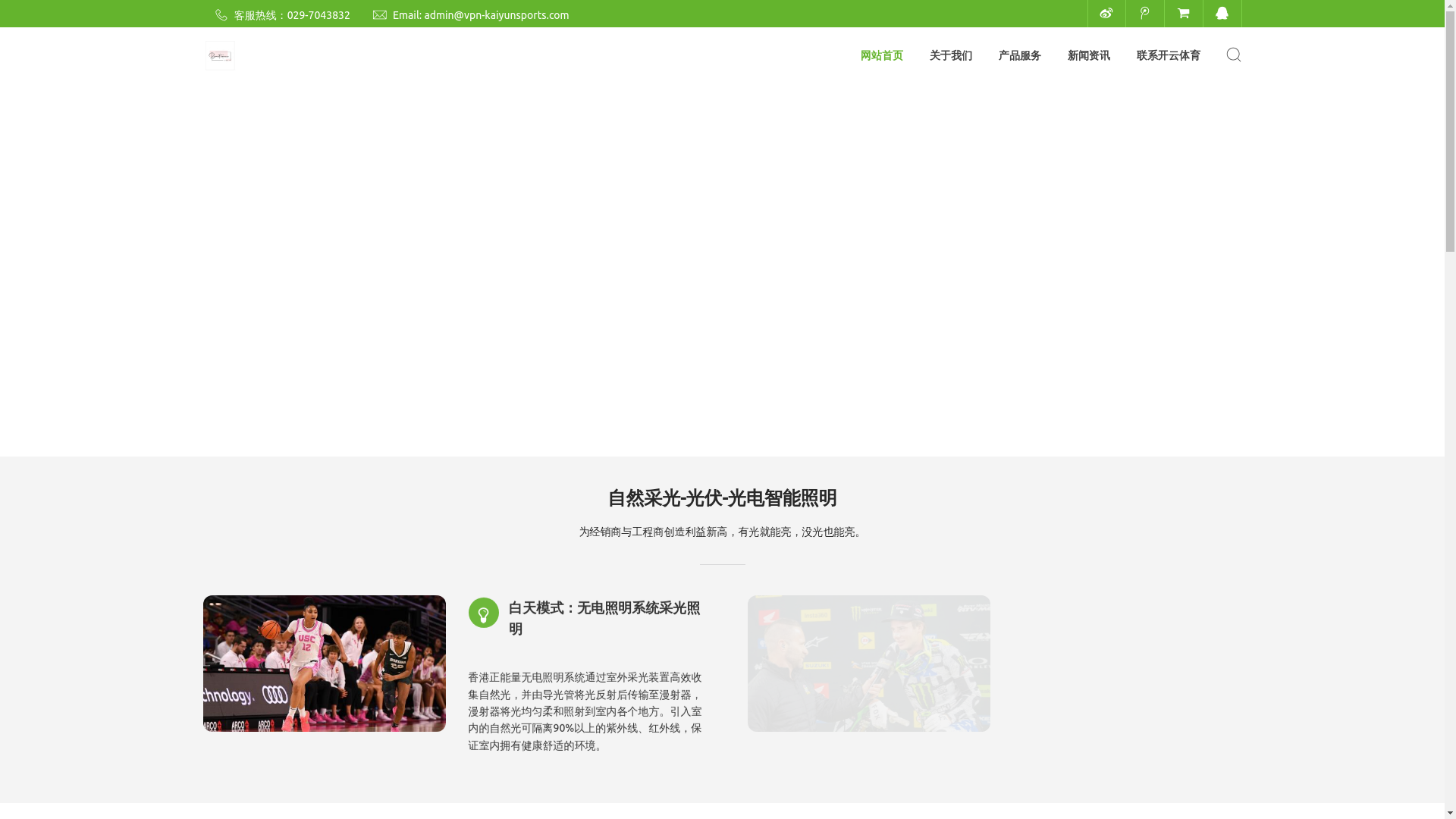Click the envelope icon beside Email
The width and height of the screenshot is (1456, 819).
380,15
